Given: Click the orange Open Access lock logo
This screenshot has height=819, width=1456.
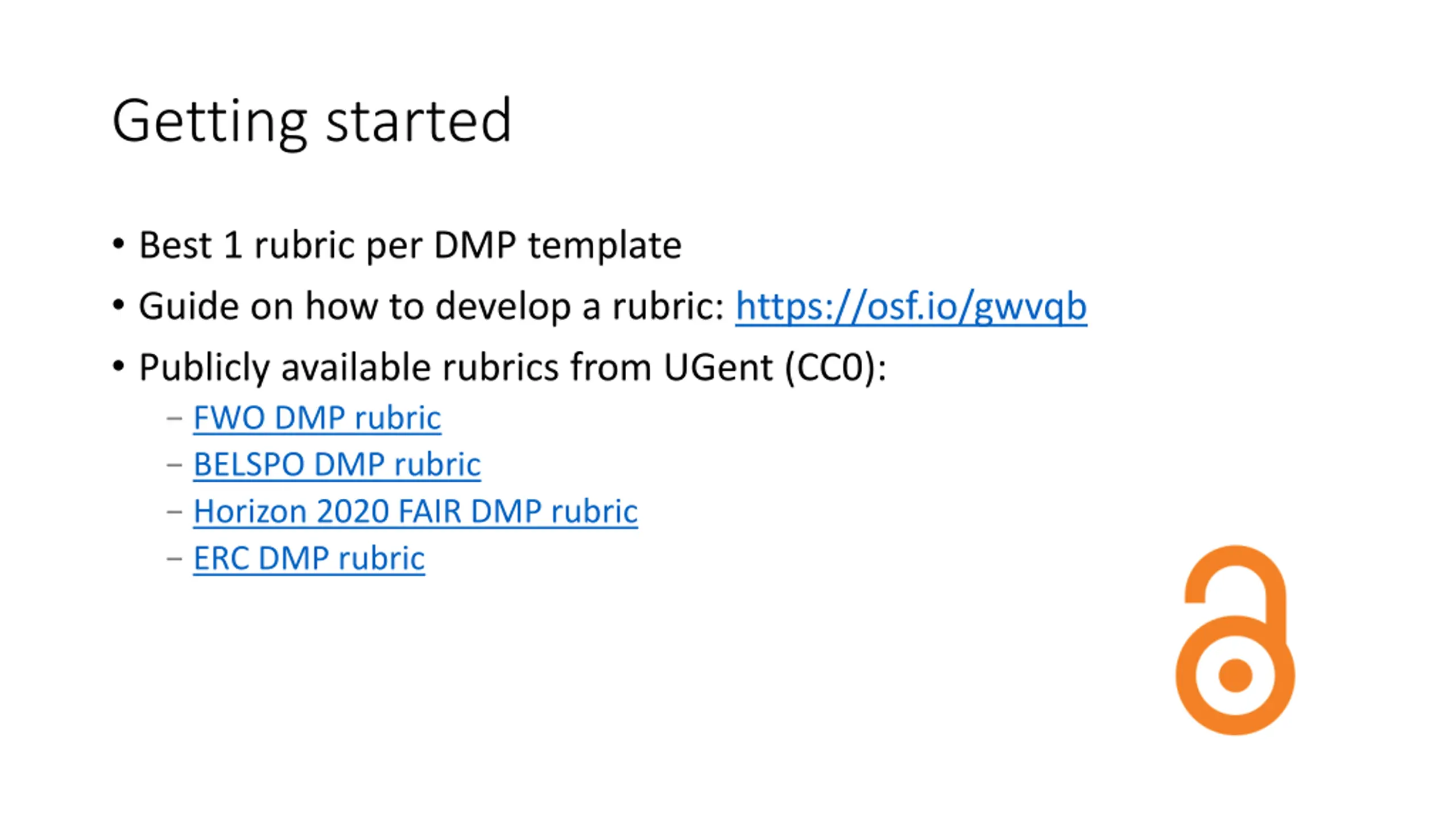Looking at the screenshot, I should click(1235, 640).
